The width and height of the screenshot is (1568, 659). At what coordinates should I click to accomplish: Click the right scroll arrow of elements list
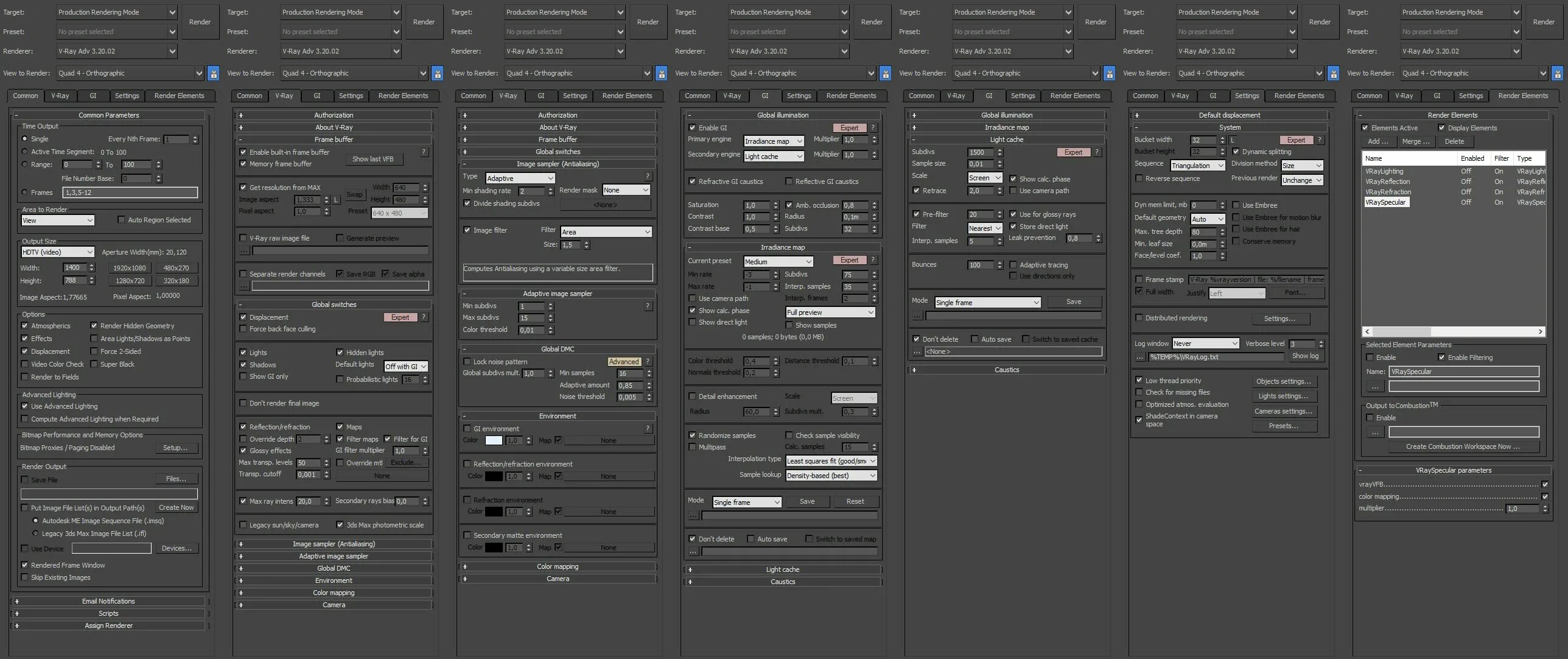[x=1540, y=332]
